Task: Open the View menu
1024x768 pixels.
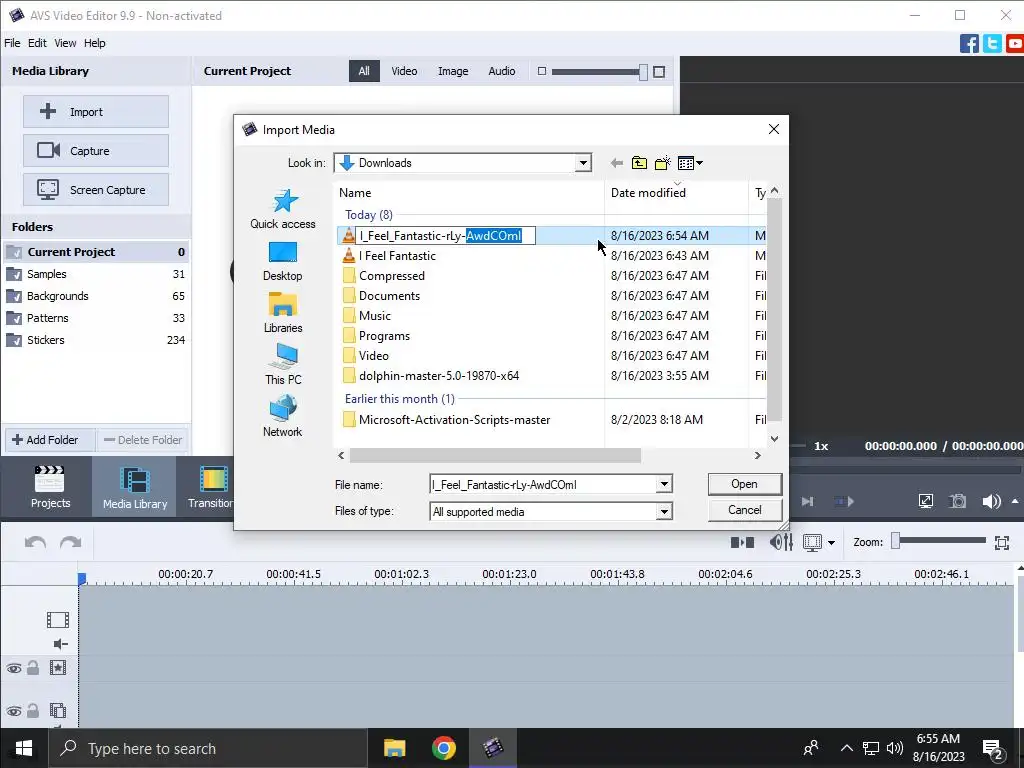Action: 65,43
